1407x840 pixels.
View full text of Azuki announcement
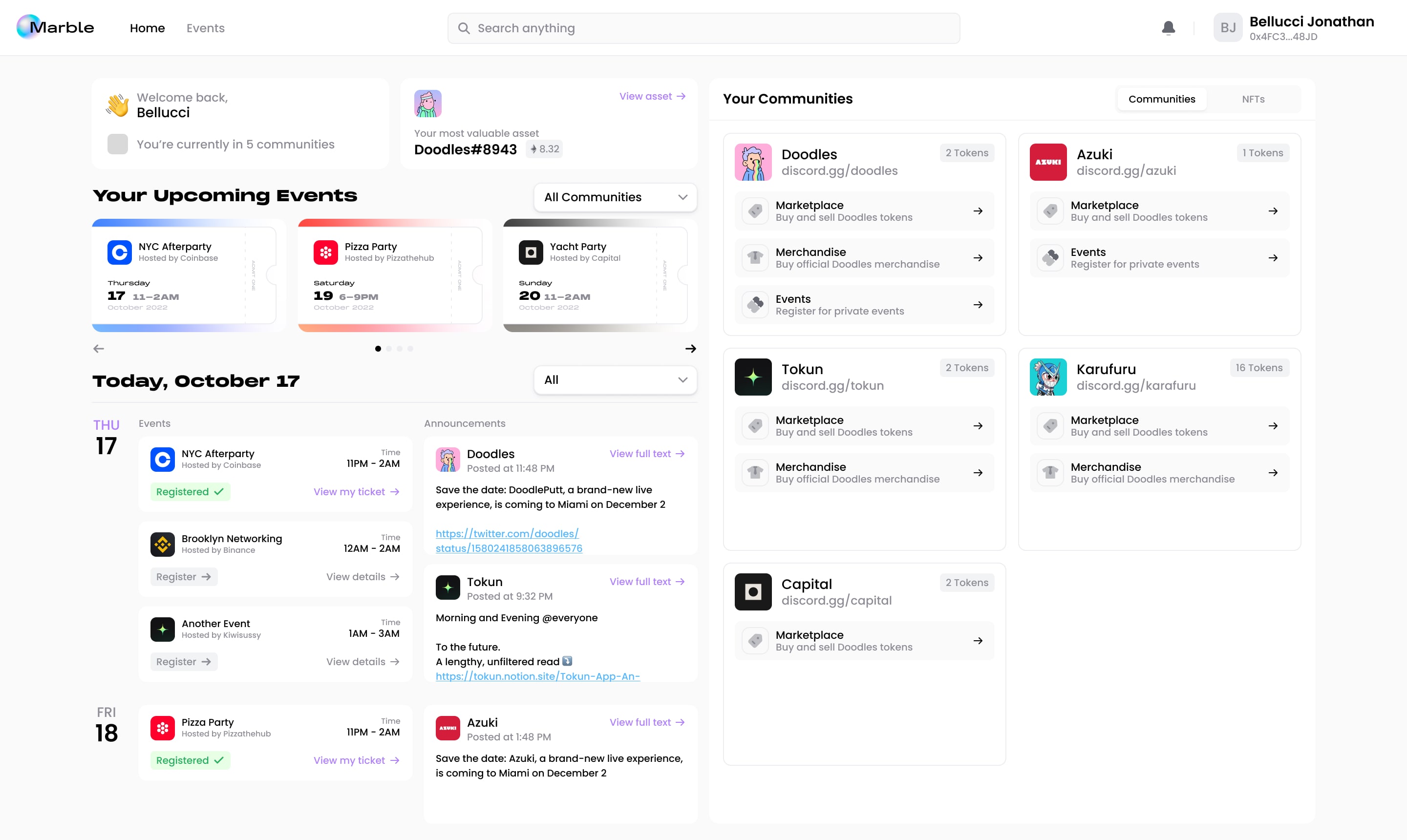(x=647, y=722)
